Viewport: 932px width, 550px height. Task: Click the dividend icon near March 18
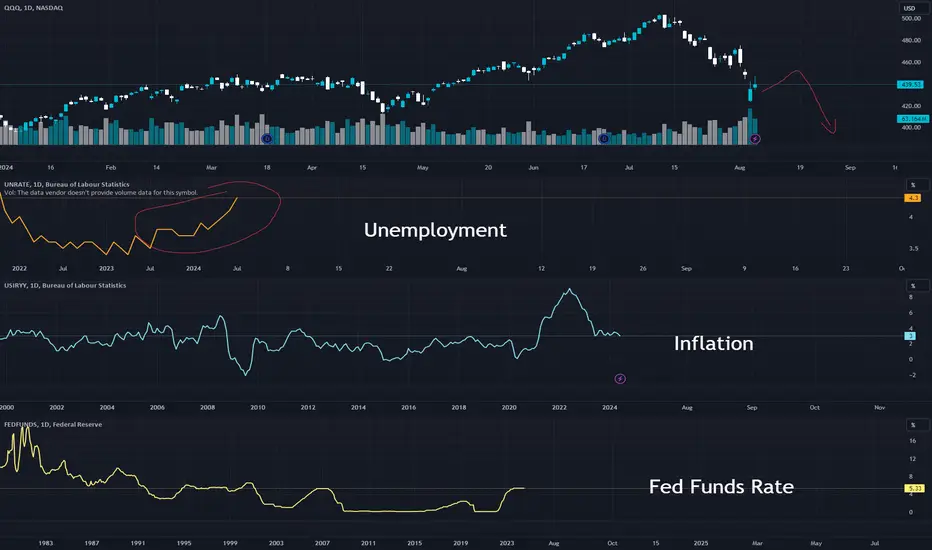(x=267, y=139)
